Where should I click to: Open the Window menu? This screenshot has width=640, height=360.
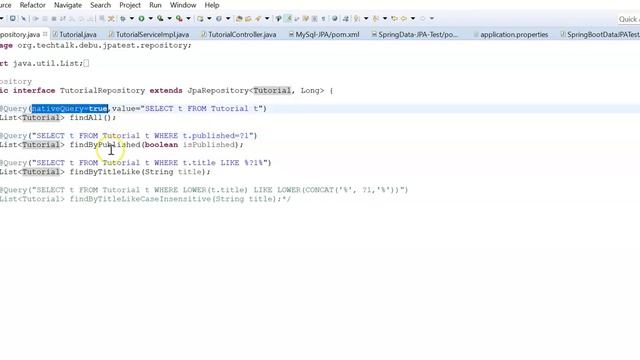point(183,5)
